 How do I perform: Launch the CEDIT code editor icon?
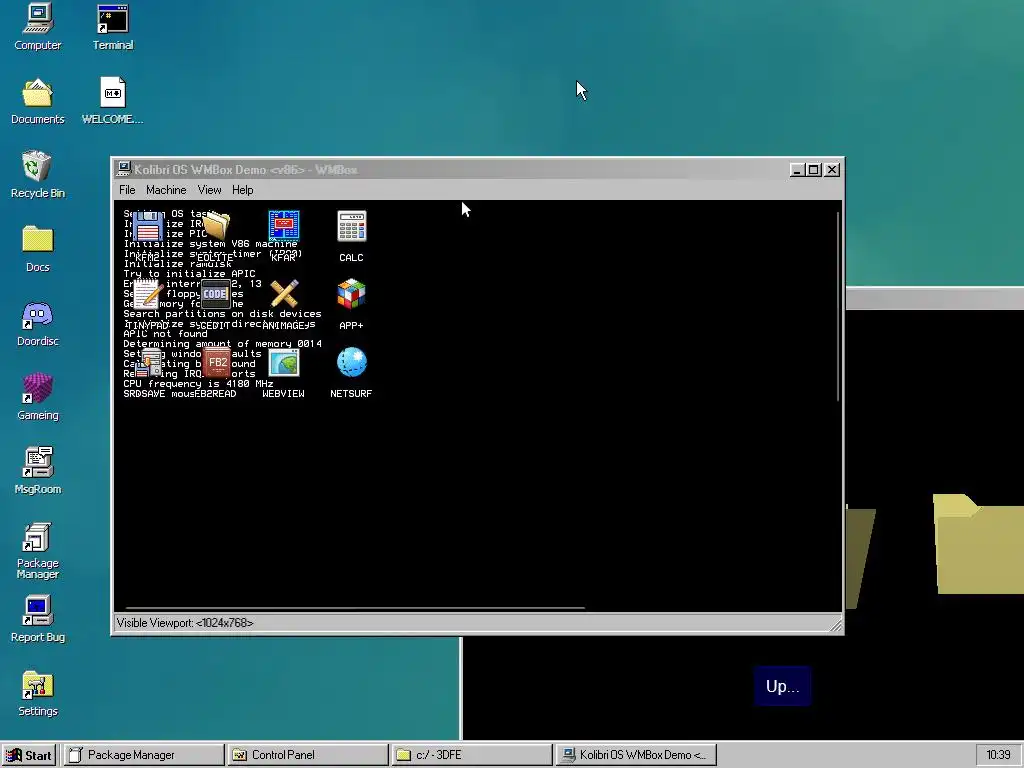pos(216,295)
